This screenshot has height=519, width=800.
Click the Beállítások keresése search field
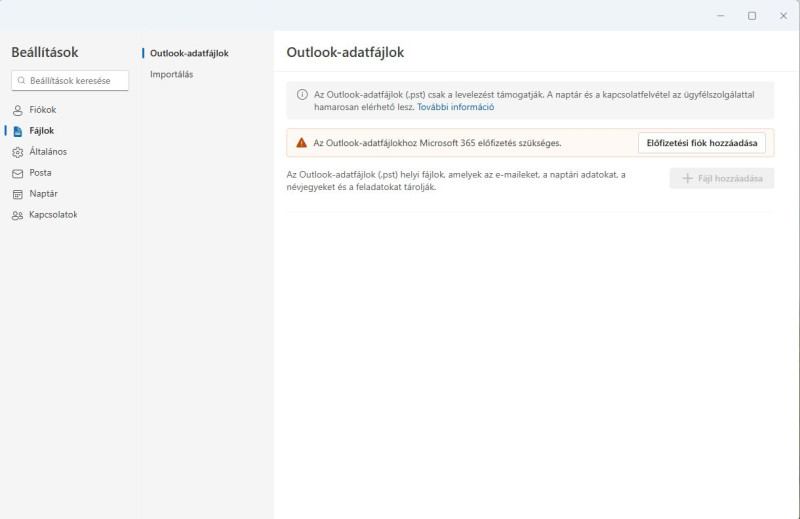(x=70, y=81)
